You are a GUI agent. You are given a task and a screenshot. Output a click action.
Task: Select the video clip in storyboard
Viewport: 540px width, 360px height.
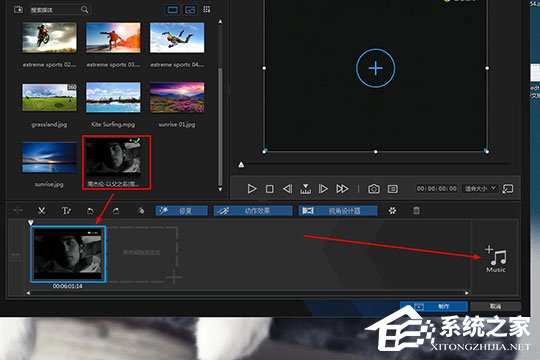point(68,254)
